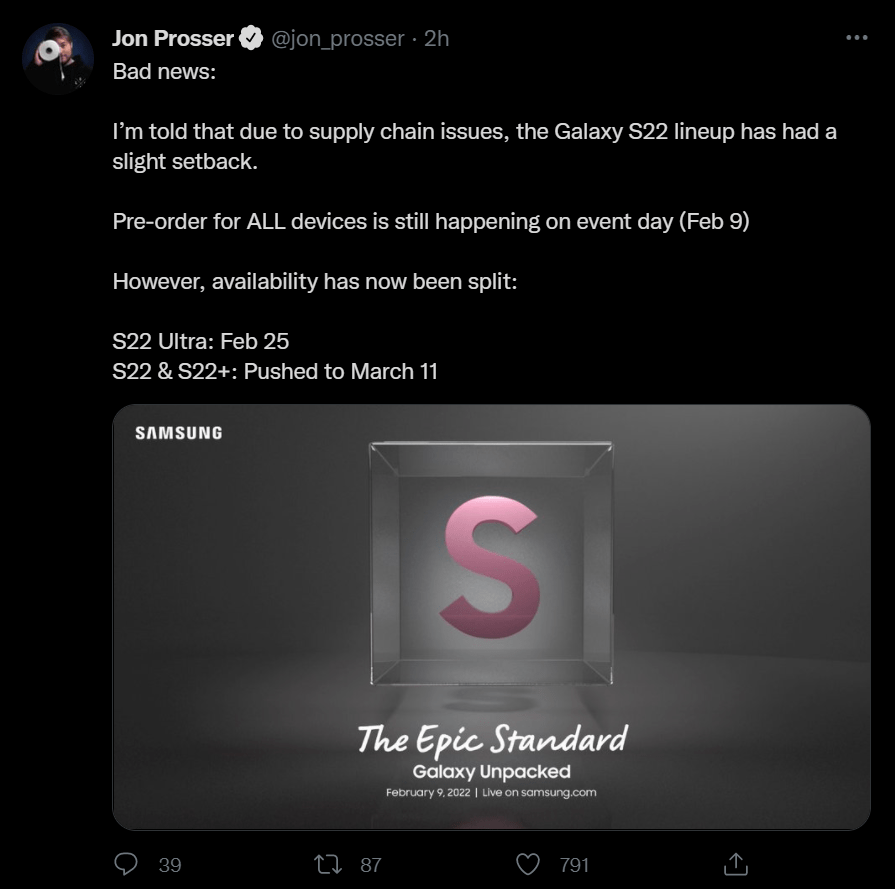895x889 pixels.
Task: Click the 87 retweets count
Action: click(370, 865)
